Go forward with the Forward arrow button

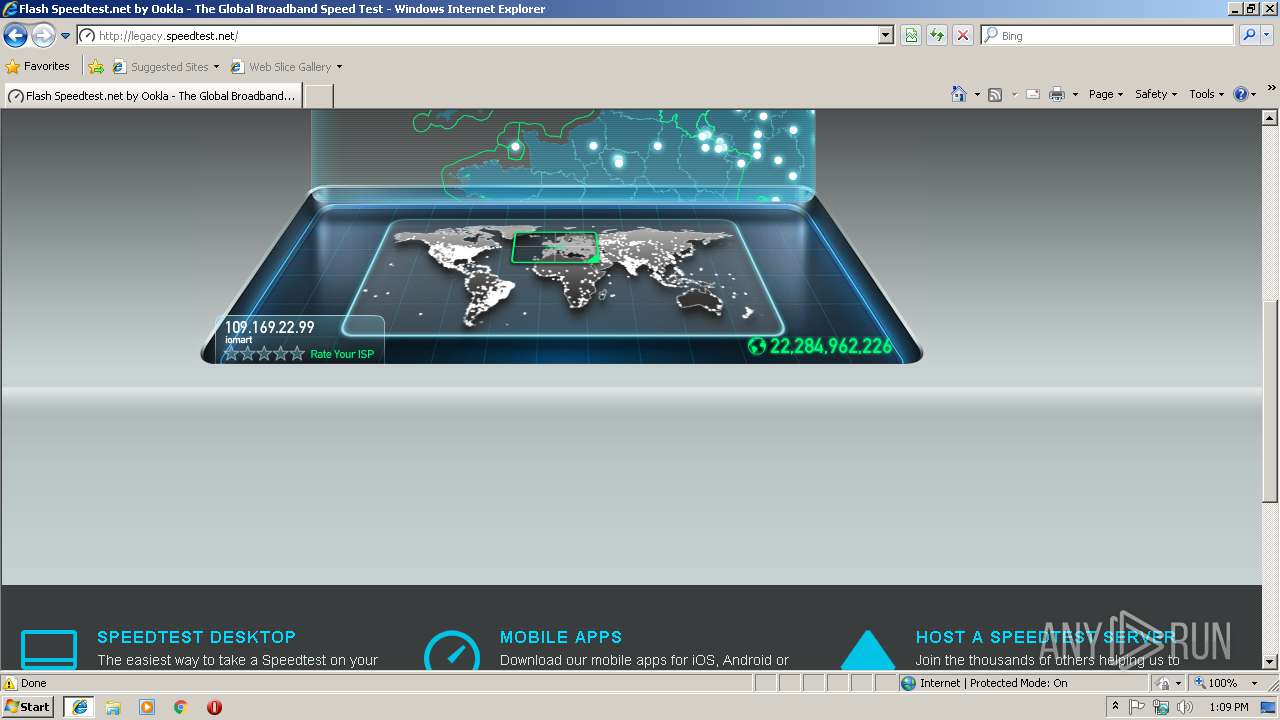tap(43, 36)
